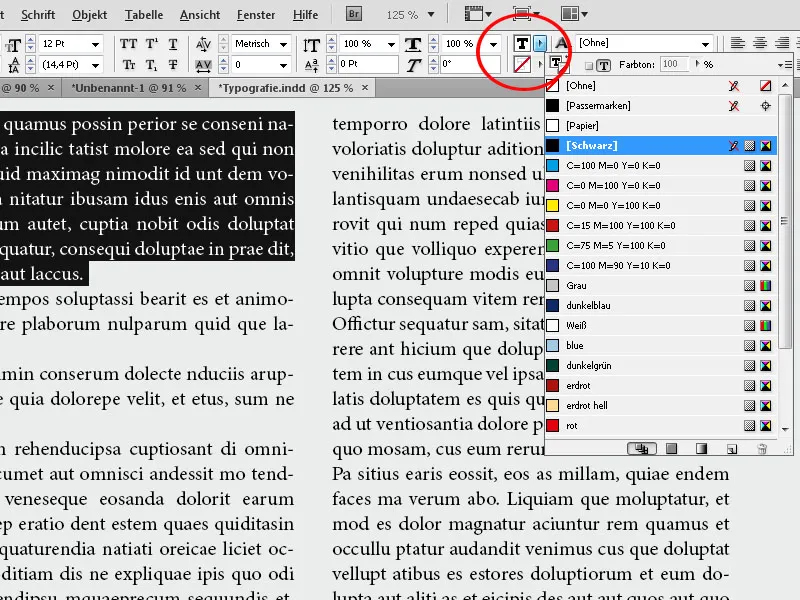
Task: Center align text icon
Action: click(x=760, y=43)
